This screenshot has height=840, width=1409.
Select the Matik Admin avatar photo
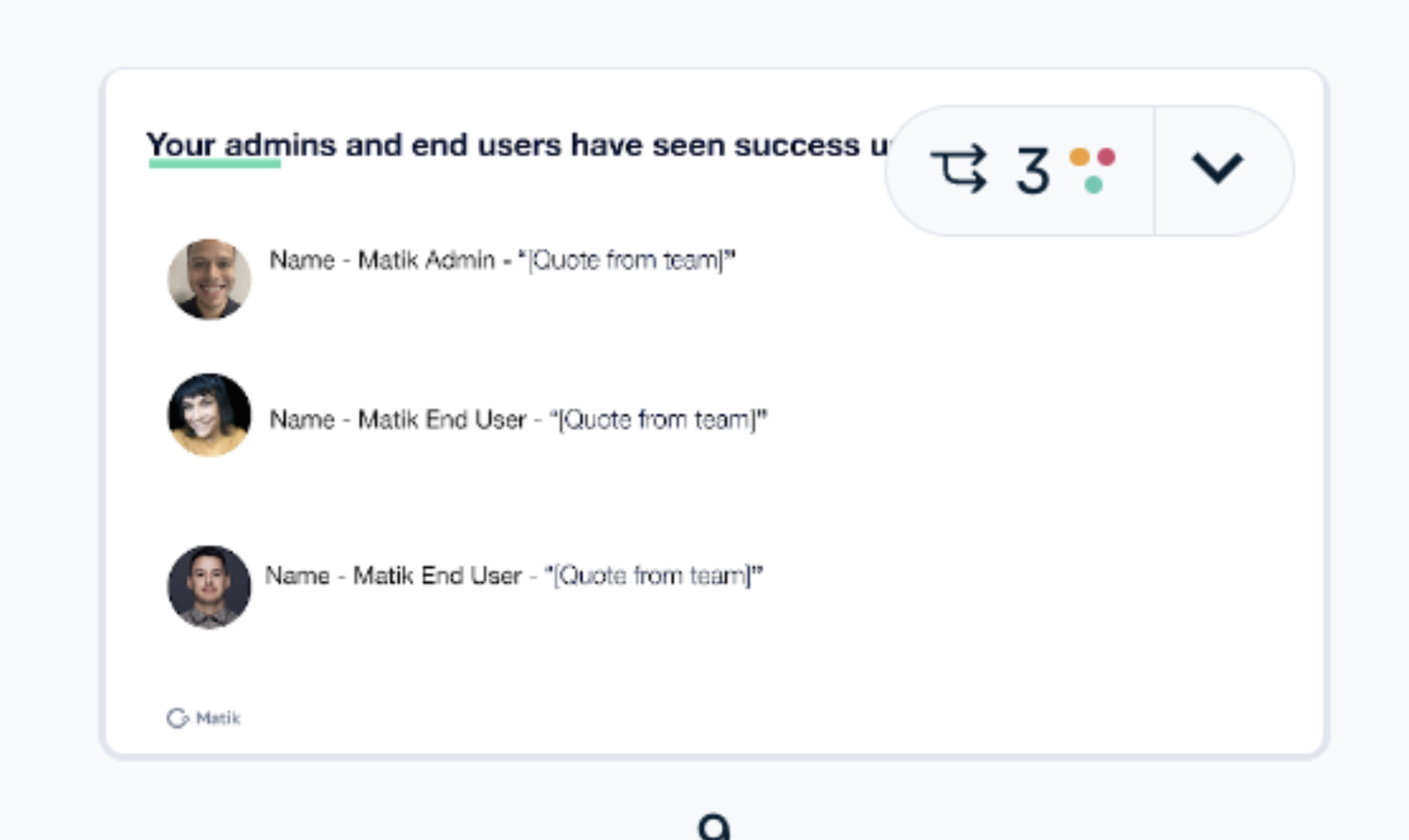coord(209,279)
